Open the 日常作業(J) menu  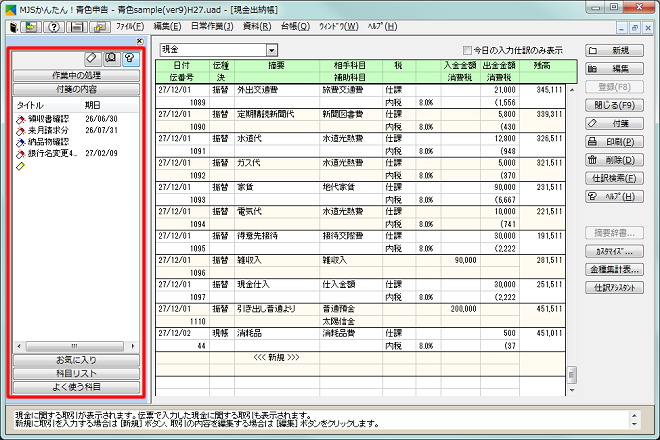213,24
